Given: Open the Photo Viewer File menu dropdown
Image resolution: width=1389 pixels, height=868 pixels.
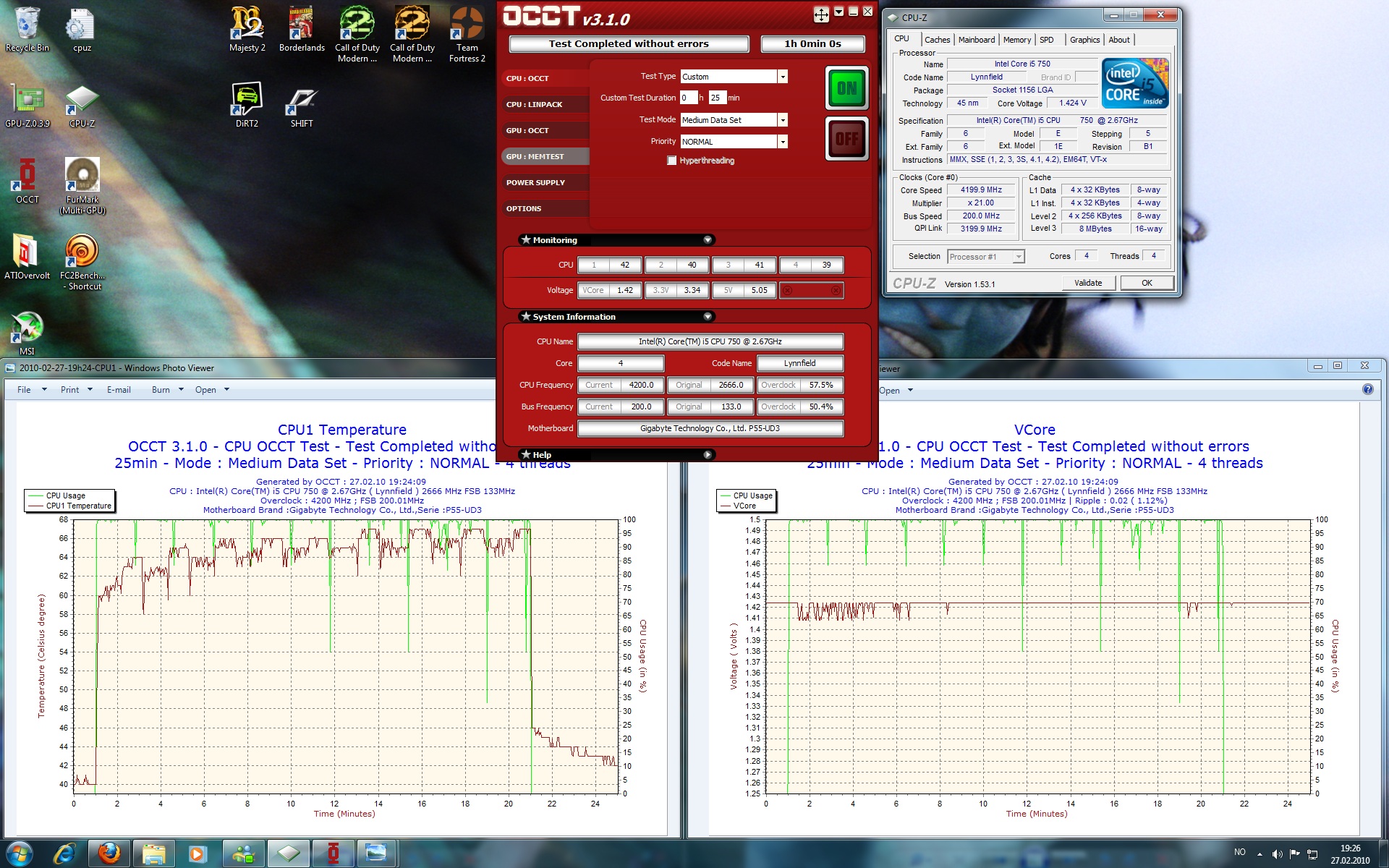Looking at the screenshot, I should click(32, 390).
